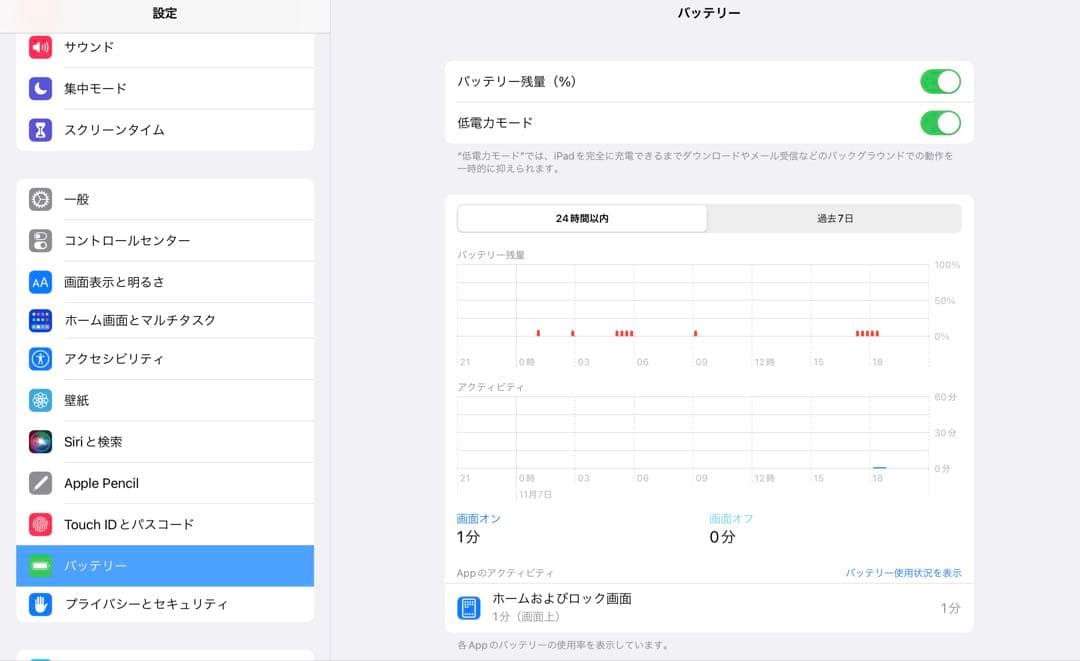This screenshot has height=661, width=1080.
Task: Open Touch IDとパスコード settings
Action: [x=40, y=524]
